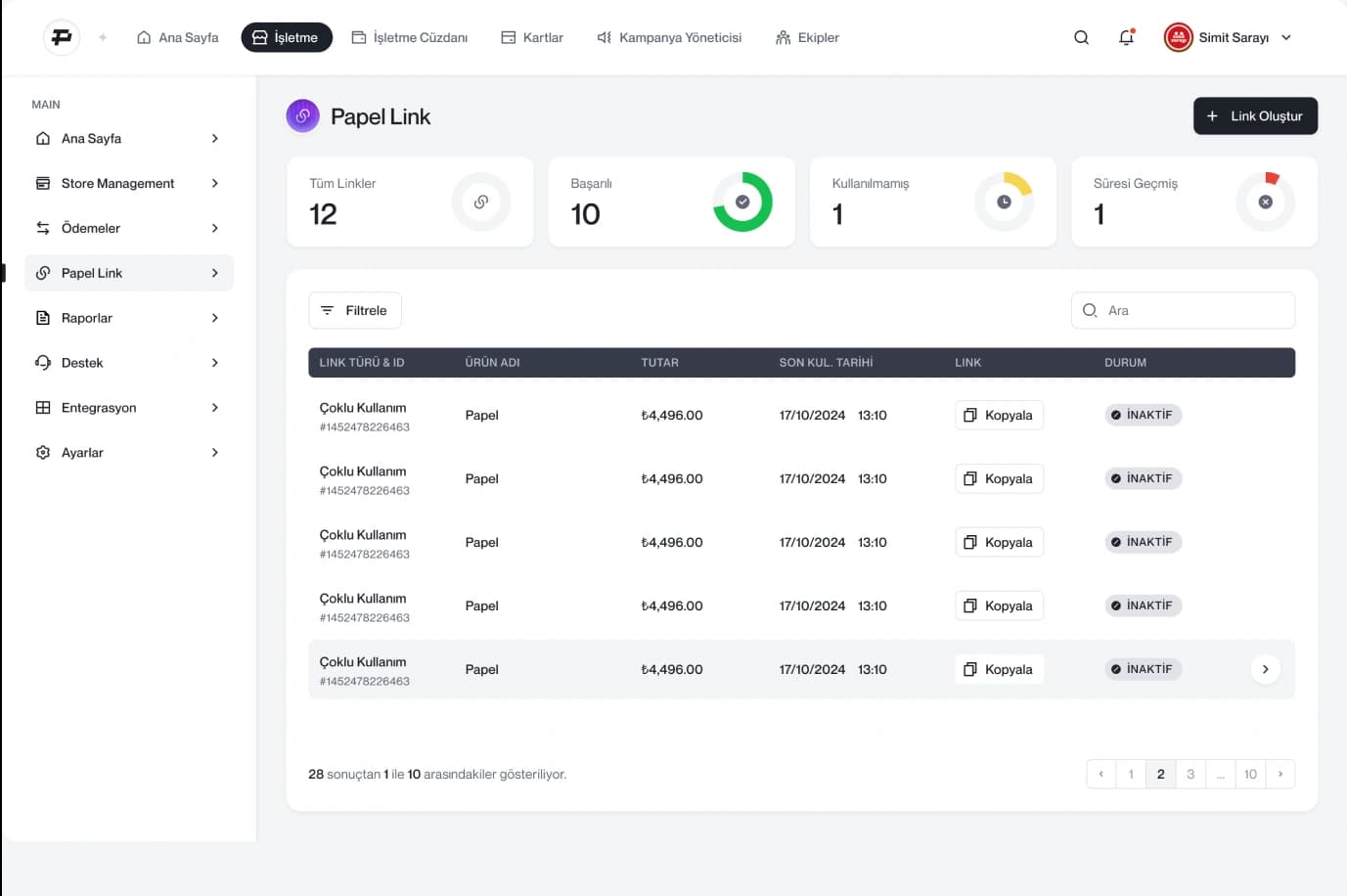Expand Papel Link sidebar chevron
Screen dimensions: 1347x896
click(x=215, y=273)
